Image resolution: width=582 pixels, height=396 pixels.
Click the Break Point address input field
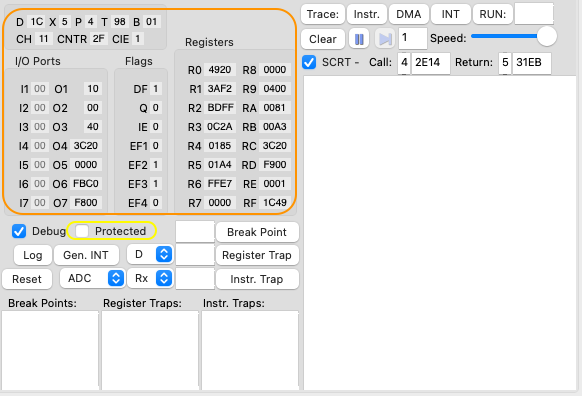pos(195,232)
